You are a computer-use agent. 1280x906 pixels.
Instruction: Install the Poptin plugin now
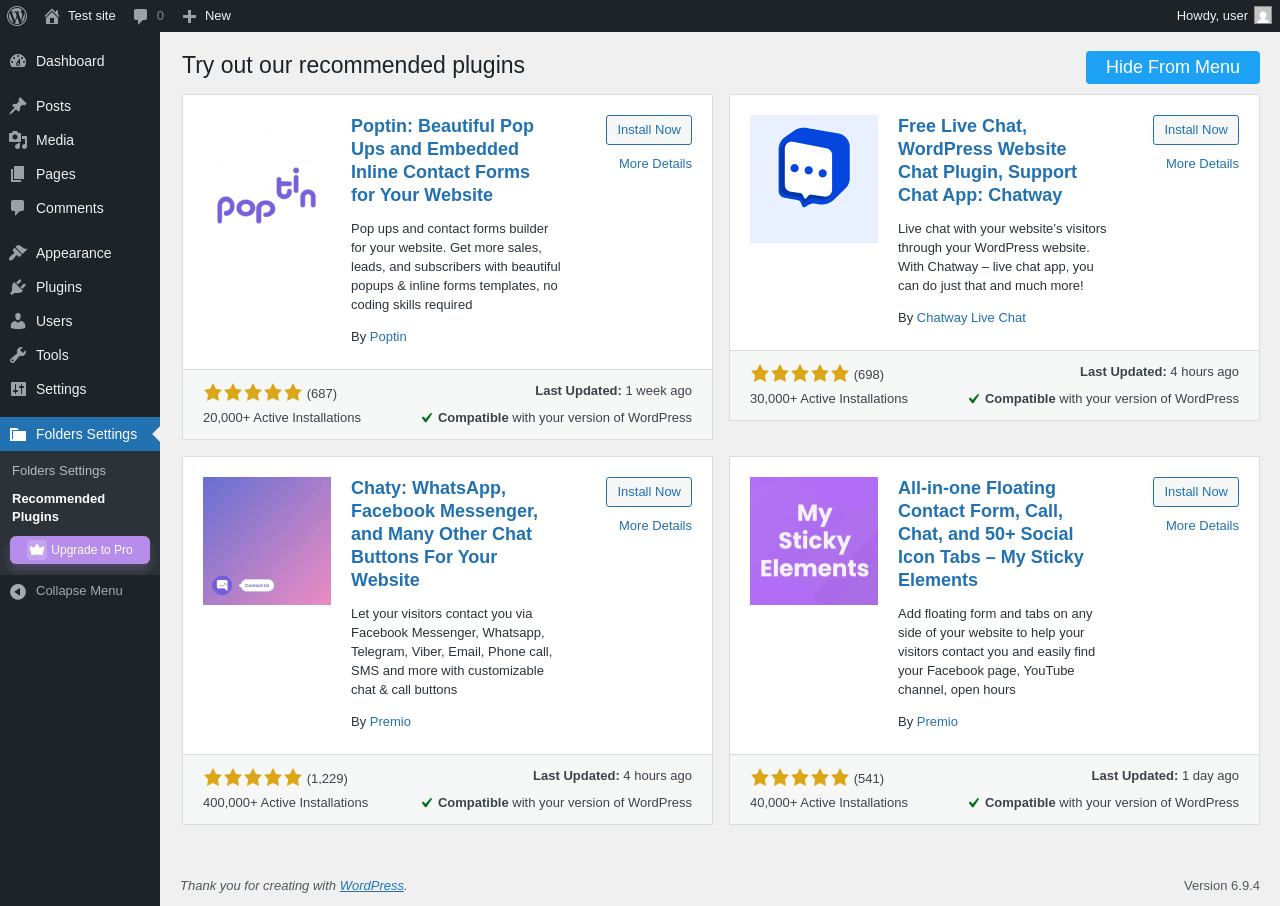click(x=649, y=130)
